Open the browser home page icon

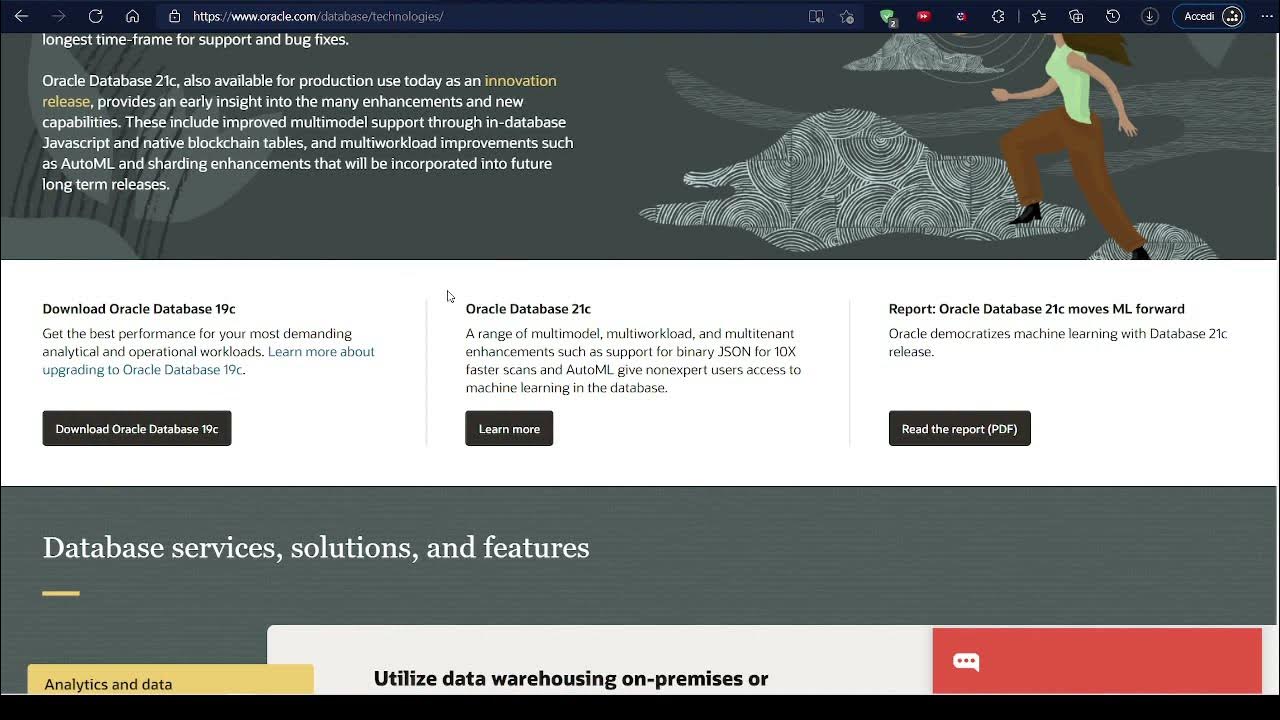132,16
